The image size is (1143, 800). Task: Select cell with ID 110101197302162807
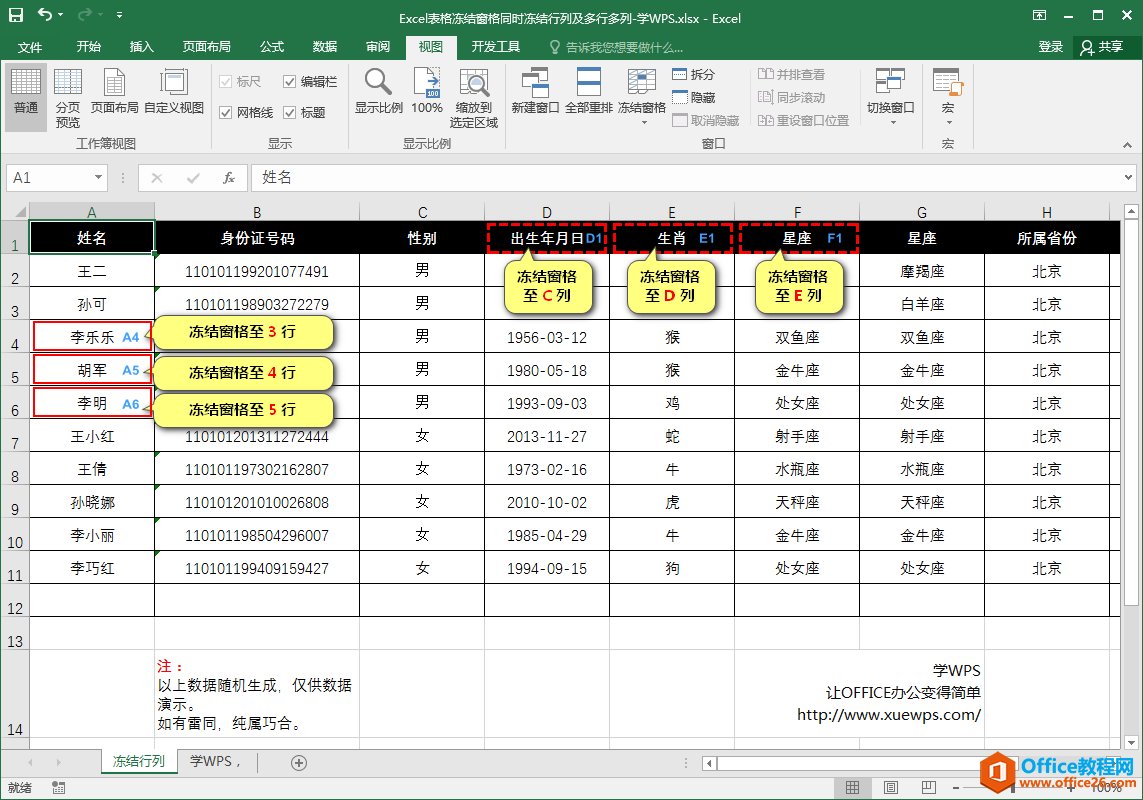[x=257, y=470]
